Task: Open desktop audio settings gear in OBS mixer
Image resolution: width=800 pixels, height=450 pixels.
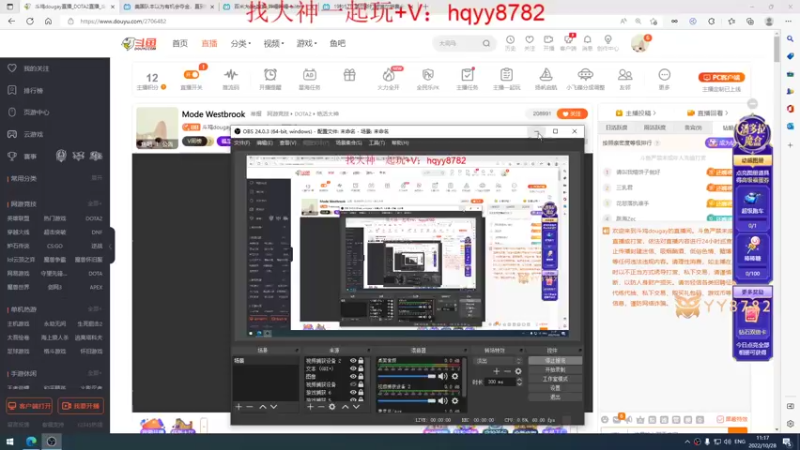Action: 455,377
